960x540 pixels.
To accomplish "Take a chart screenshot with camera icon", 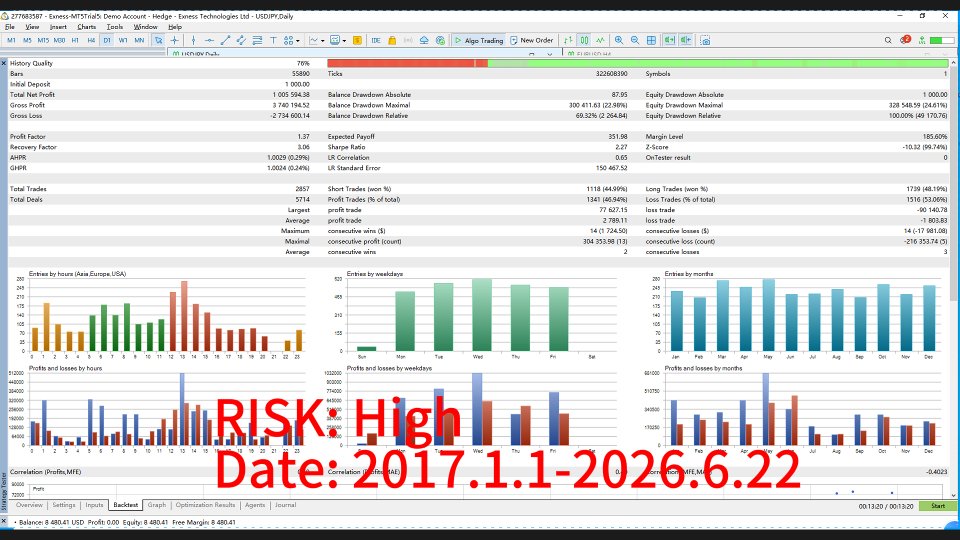I will (x=705, y=40).
